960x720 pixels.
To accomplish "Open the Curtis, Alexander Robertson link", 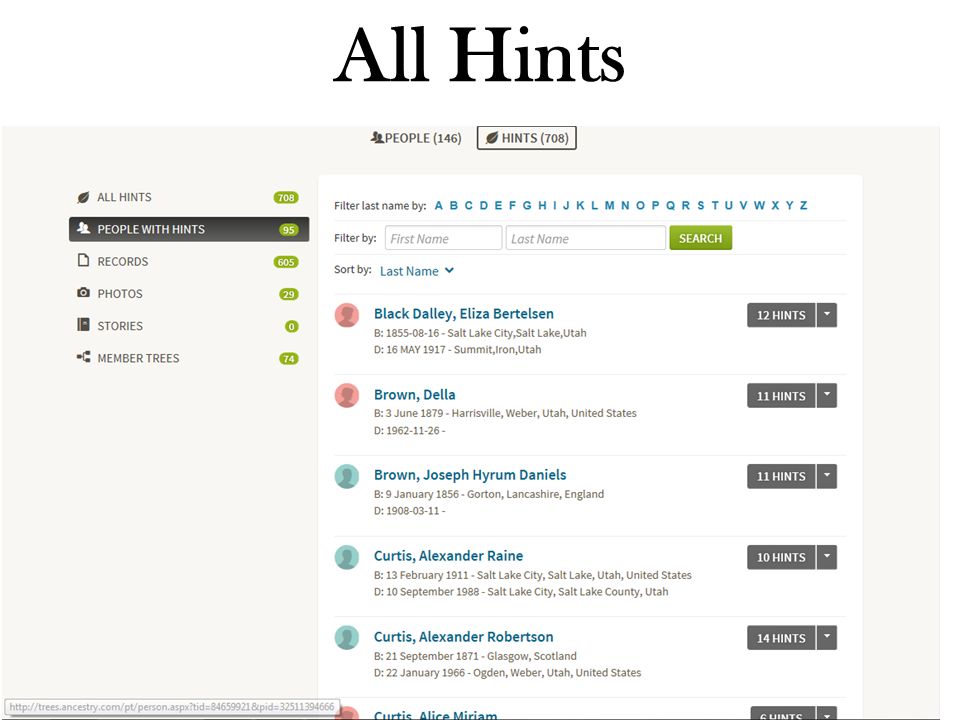I will click(463, 636).
